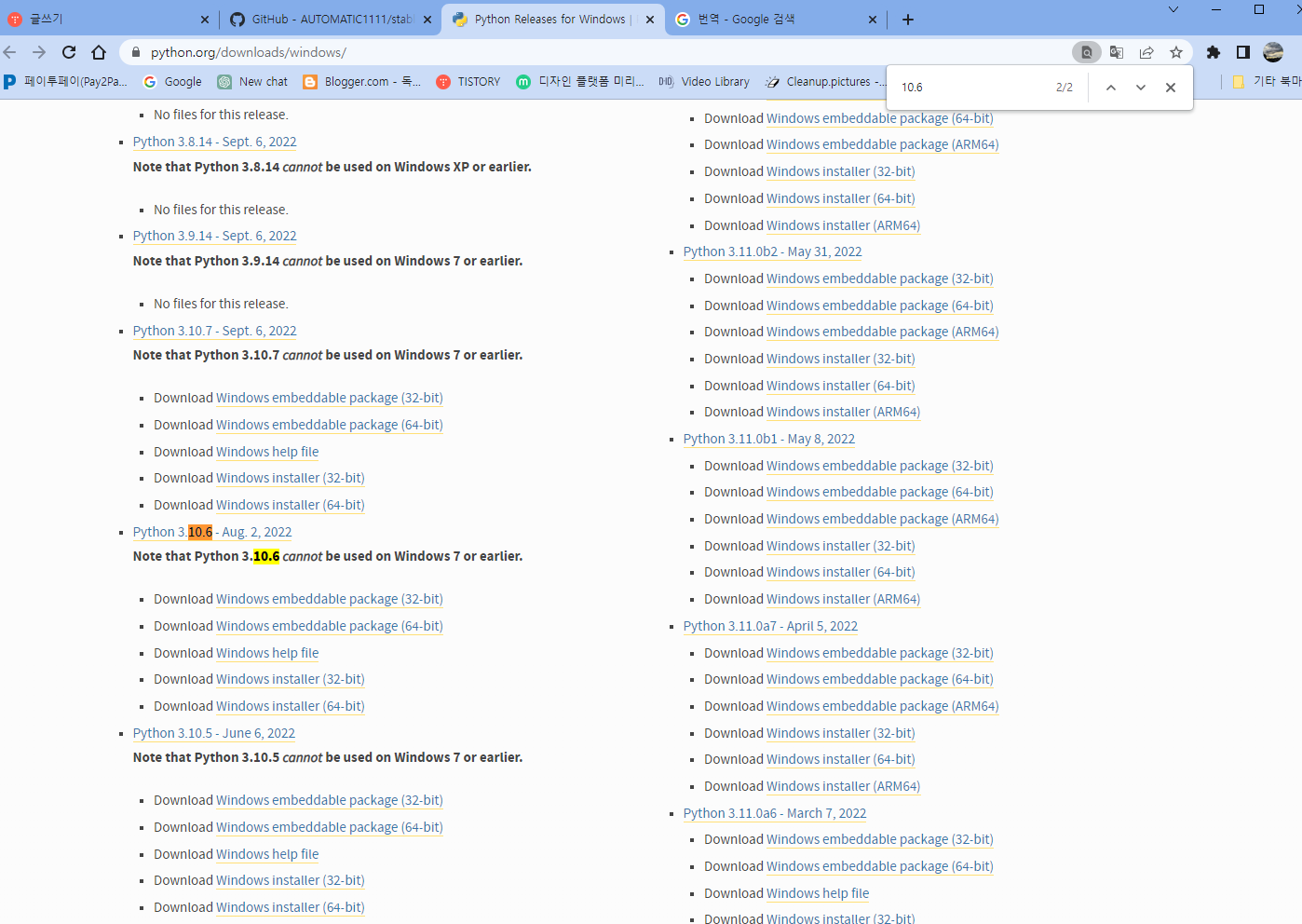
Task: Open the Cleanup.pictures bookmark
Action: (x=824, y=82)
